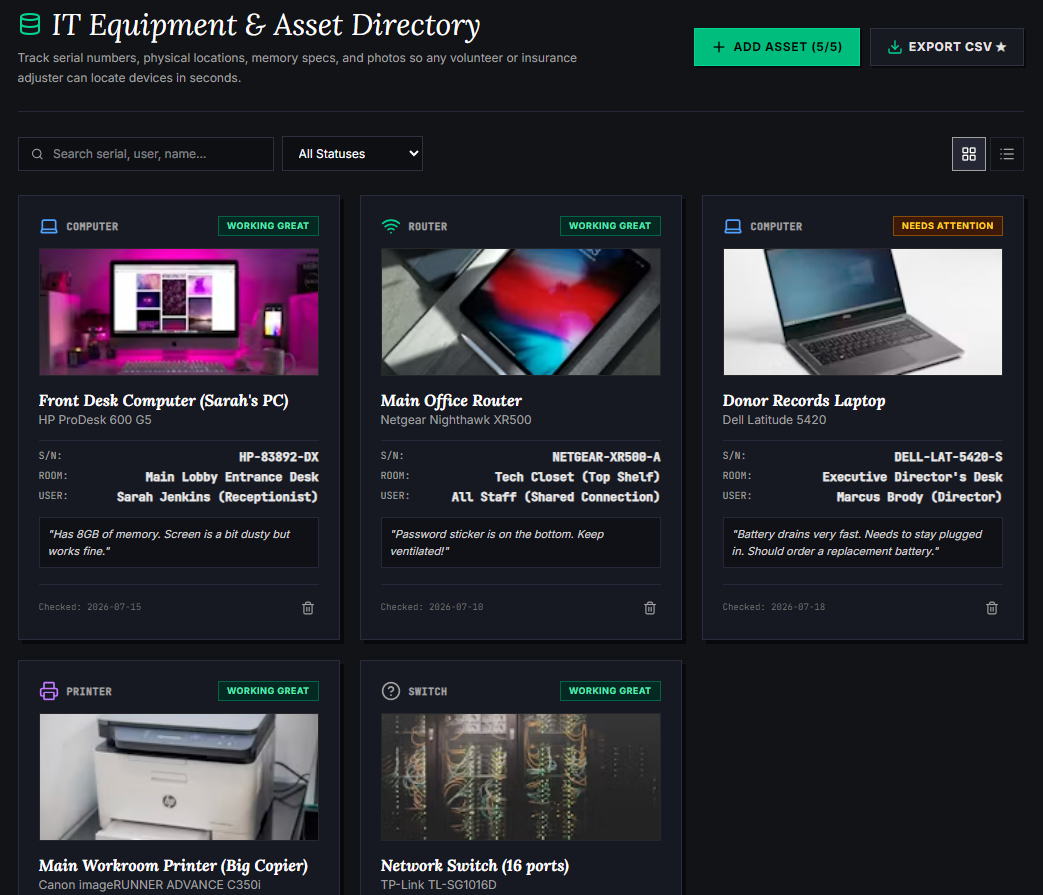The image size is (1043, 895).
Task: Click serial number HP-83892-DX
Action: click(x=279, y=457)
